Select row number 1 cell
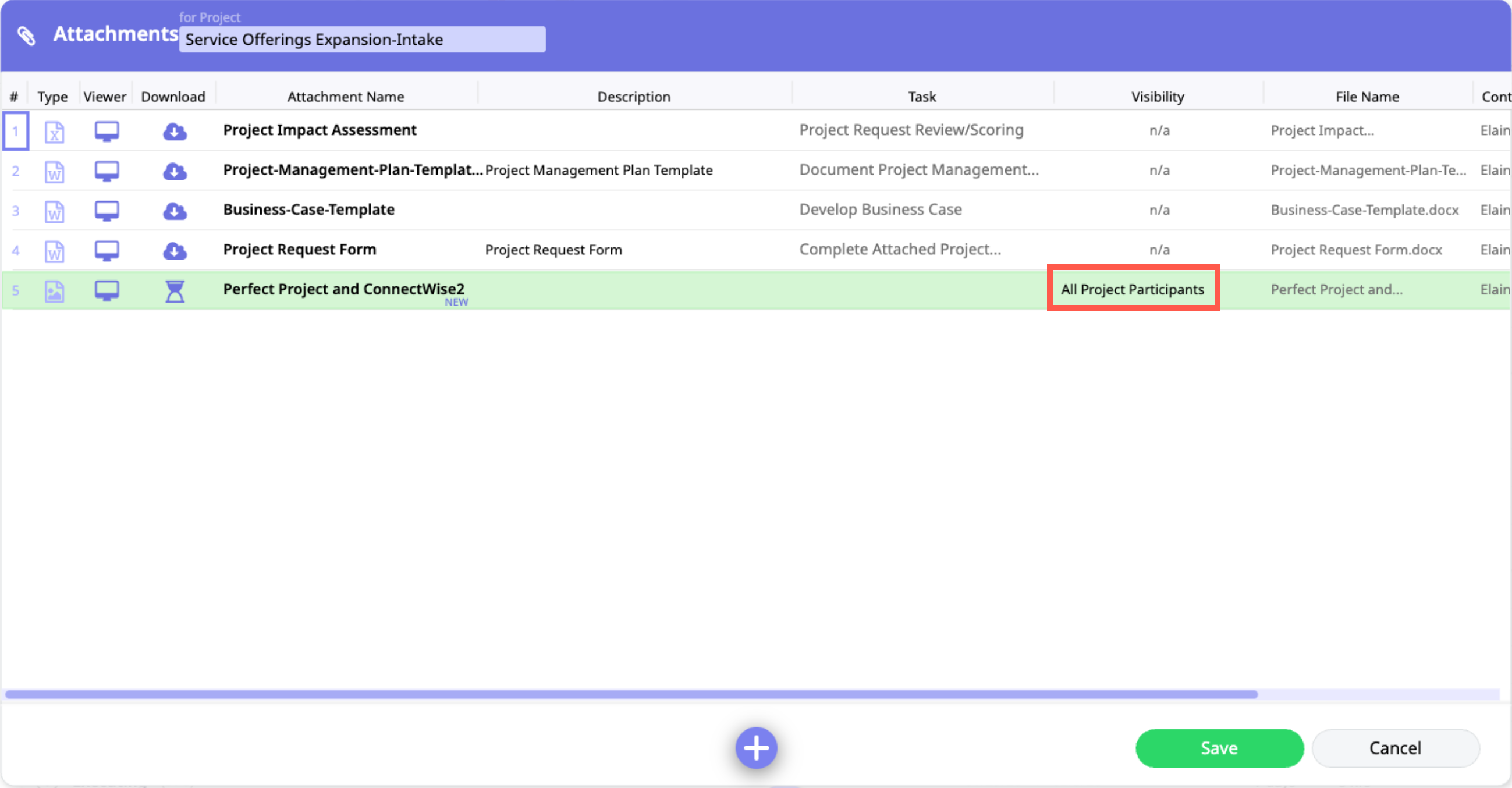The image size is (1512, 788). pos(15,131)
